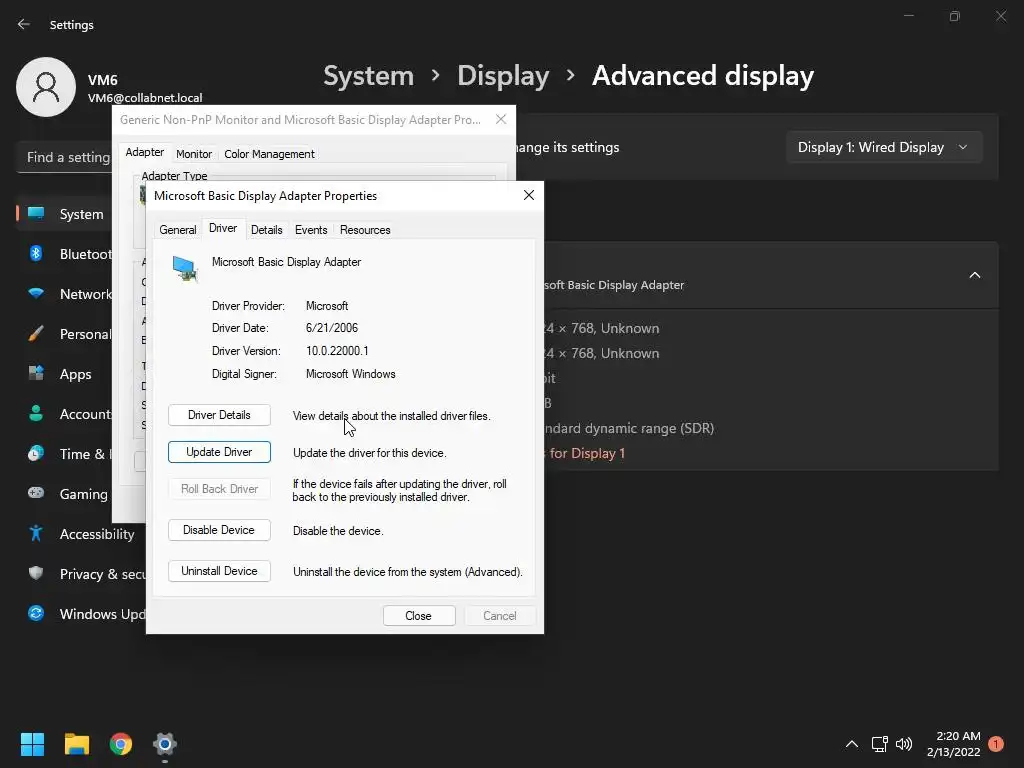Open the Gaming settings category
Viewport: 1024px width, 768px height.
(65, 494)
